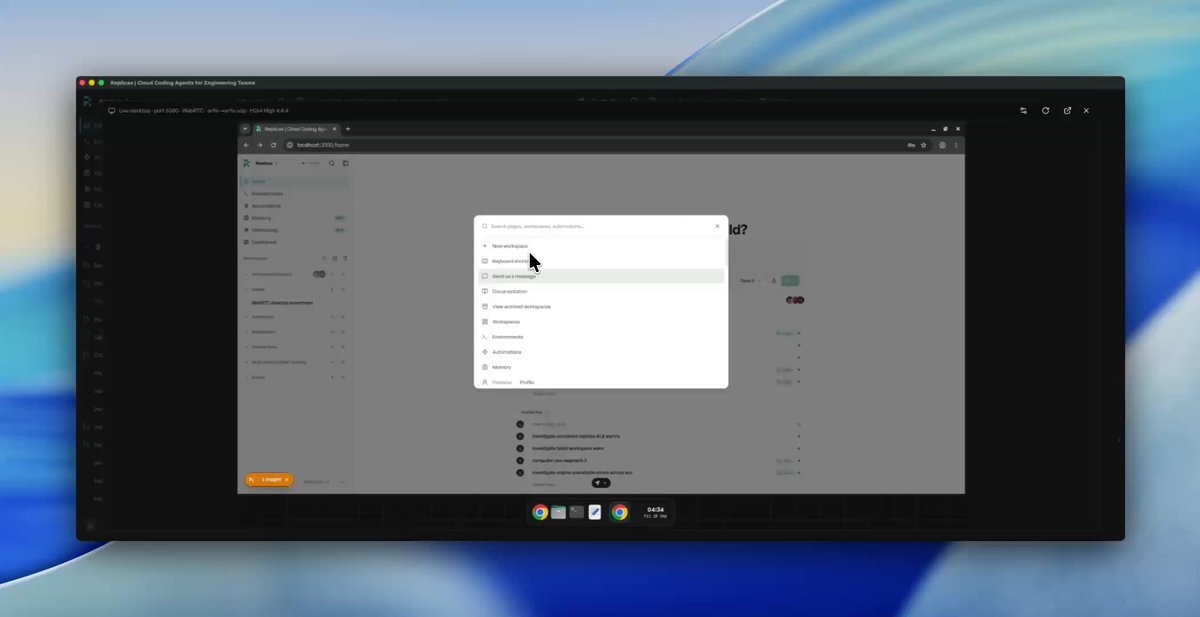
Task: Open the terminal from the dock
Action: (x=576, y=512)
